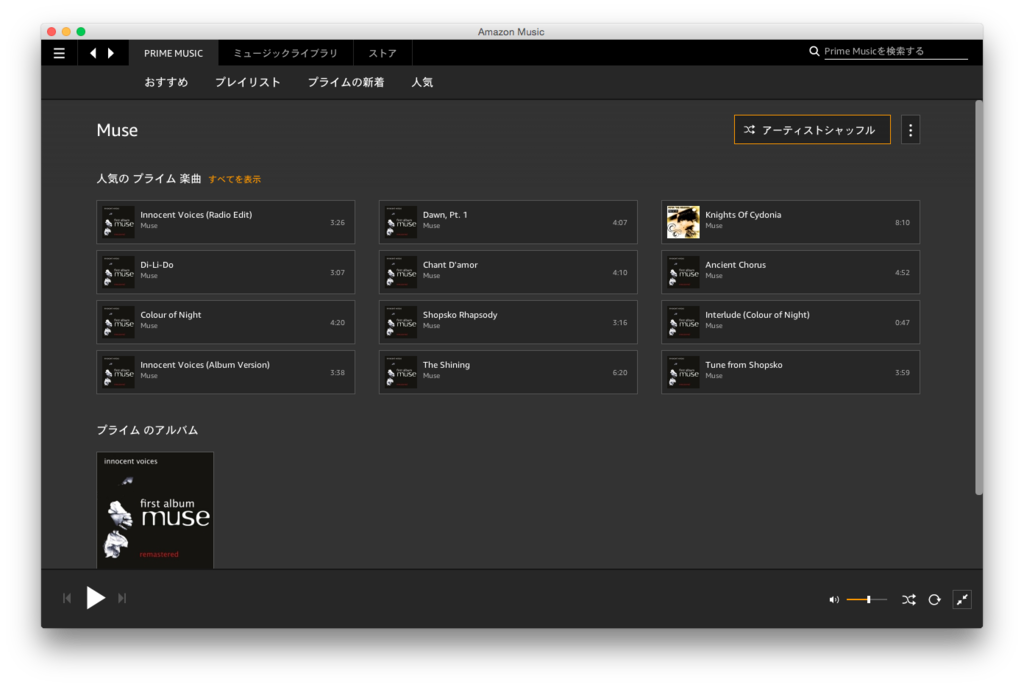This screenshot has height=687, width=1024.
Task: Click the Muse artist name under Knights Of Cydonia
Action: tap(714, 226)
